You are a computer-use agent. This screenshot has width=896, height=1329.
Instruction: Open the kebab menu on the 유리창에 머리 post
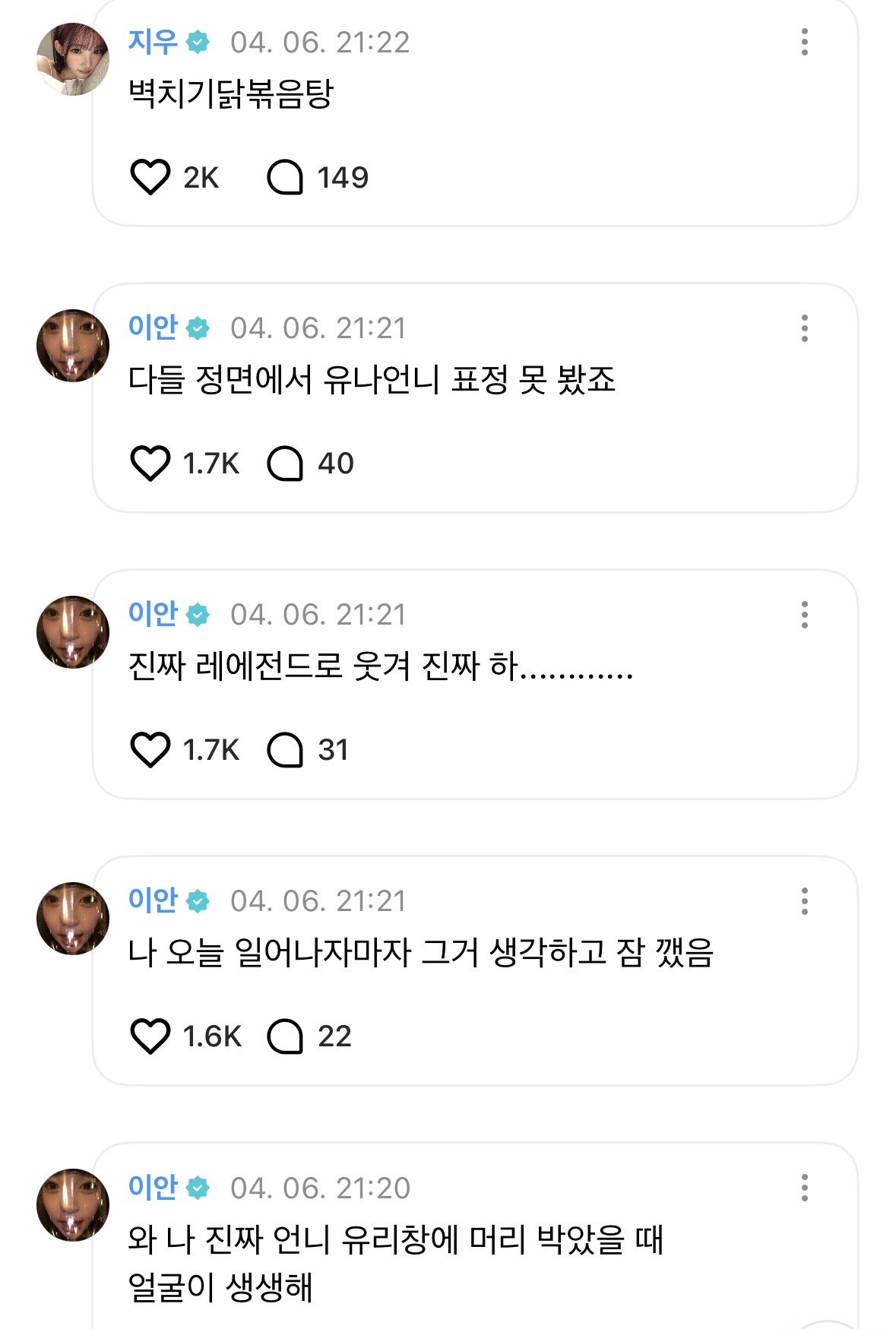[804, 1188]
